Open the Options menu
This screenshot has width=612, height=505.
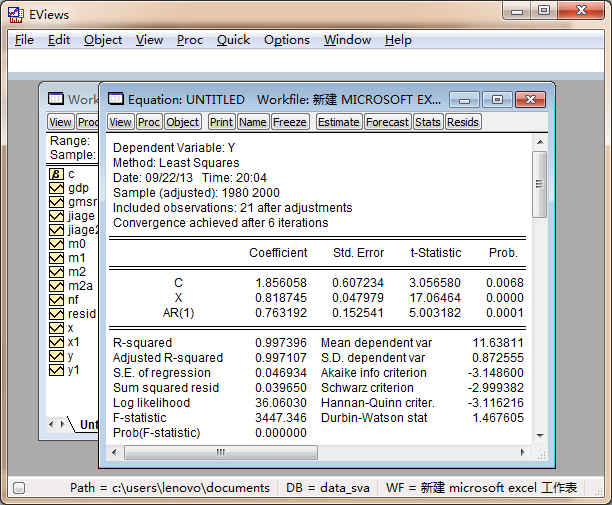pyautogui.click(x=286, y=40)
